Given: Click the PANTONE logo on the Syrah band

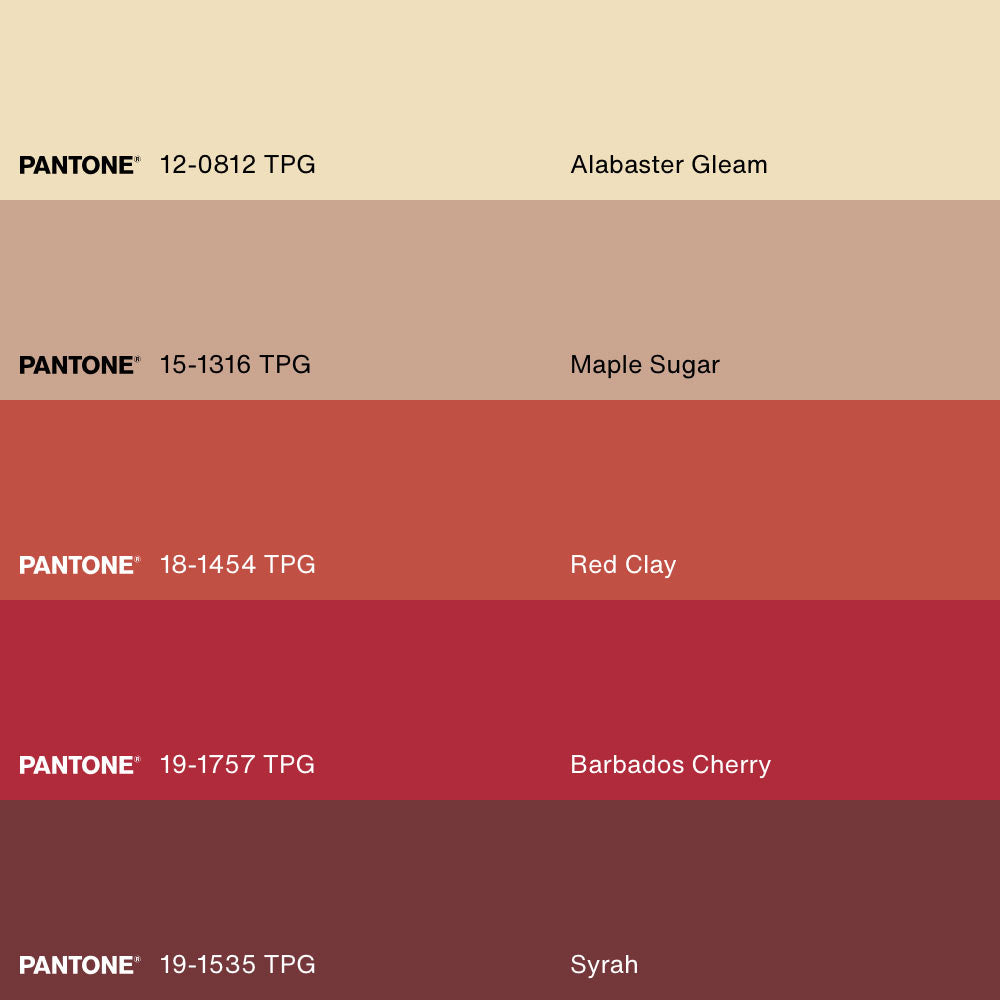Looking at the screenshot, I should click(79, 965).
